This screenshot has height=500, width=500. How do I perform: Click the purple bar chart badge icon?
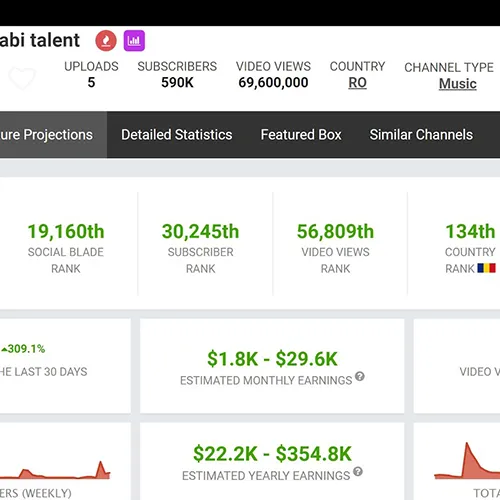click(134, 41)
